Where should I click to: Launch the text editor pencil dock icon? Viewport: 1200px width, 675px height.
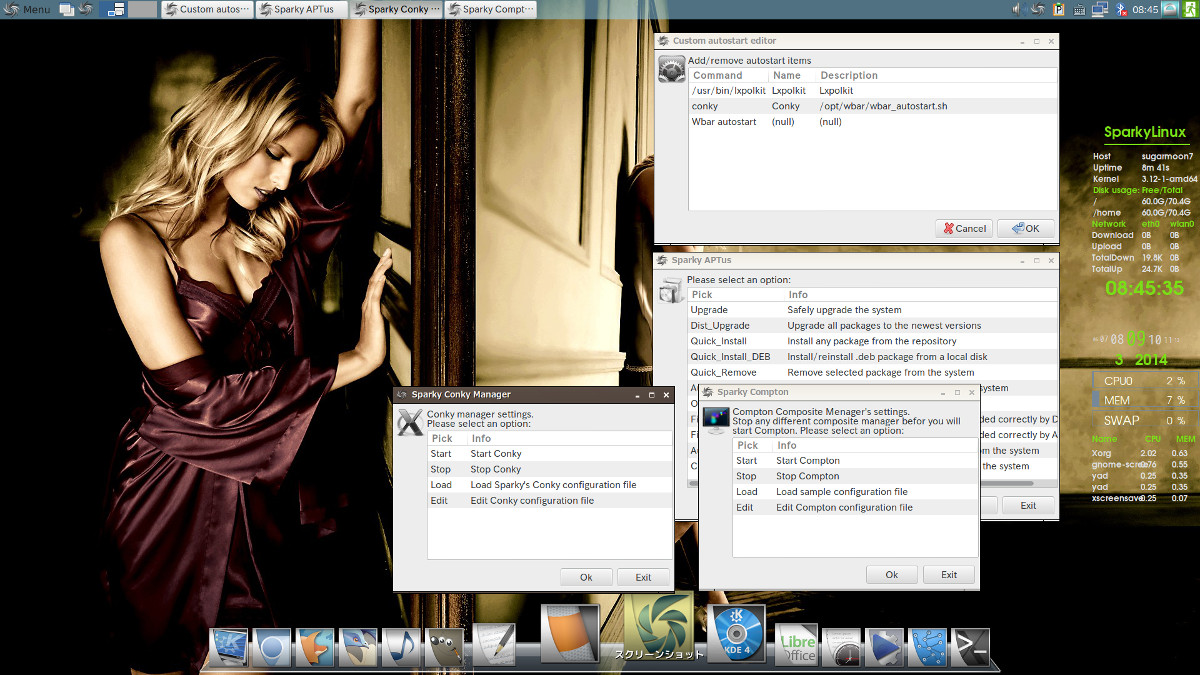click(x=493, y=645)
